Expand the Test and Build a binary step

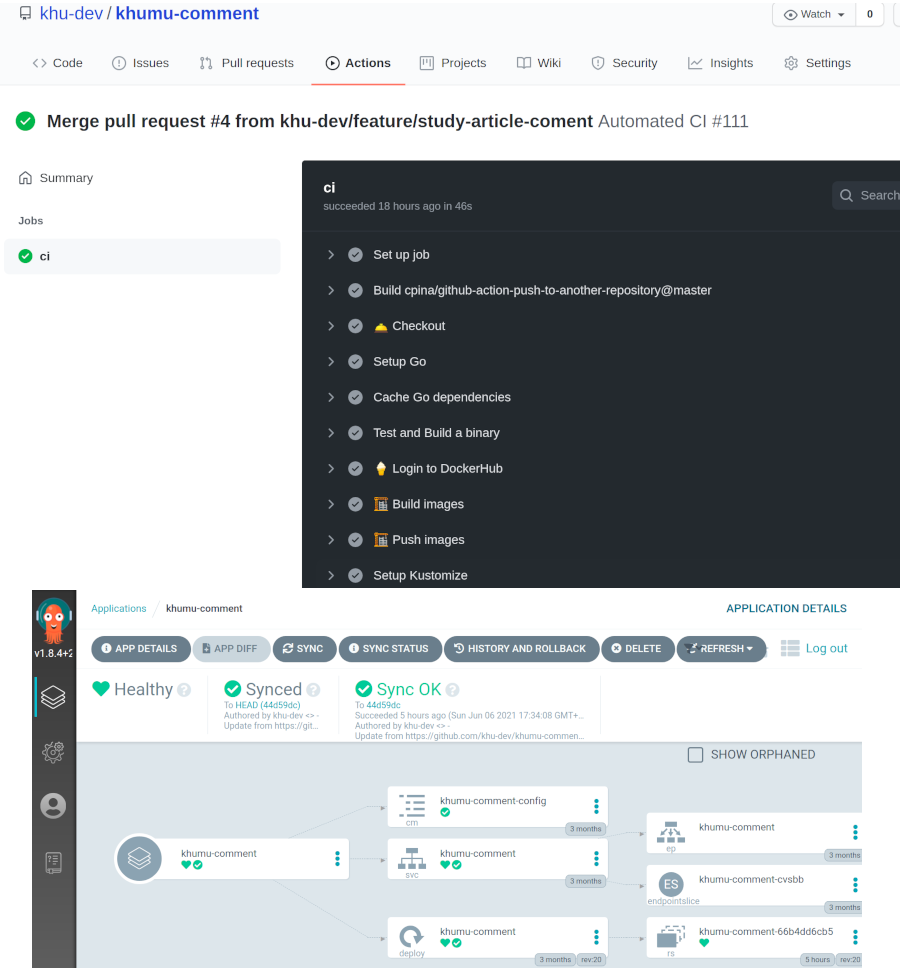(331, 433)
